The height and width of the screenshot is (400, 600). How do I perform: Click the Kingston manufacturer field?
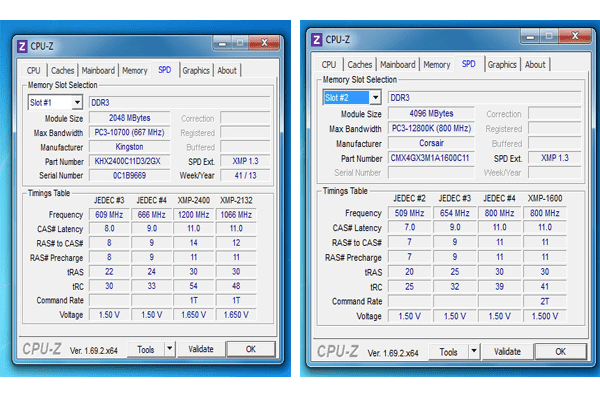tap(129, 147)
